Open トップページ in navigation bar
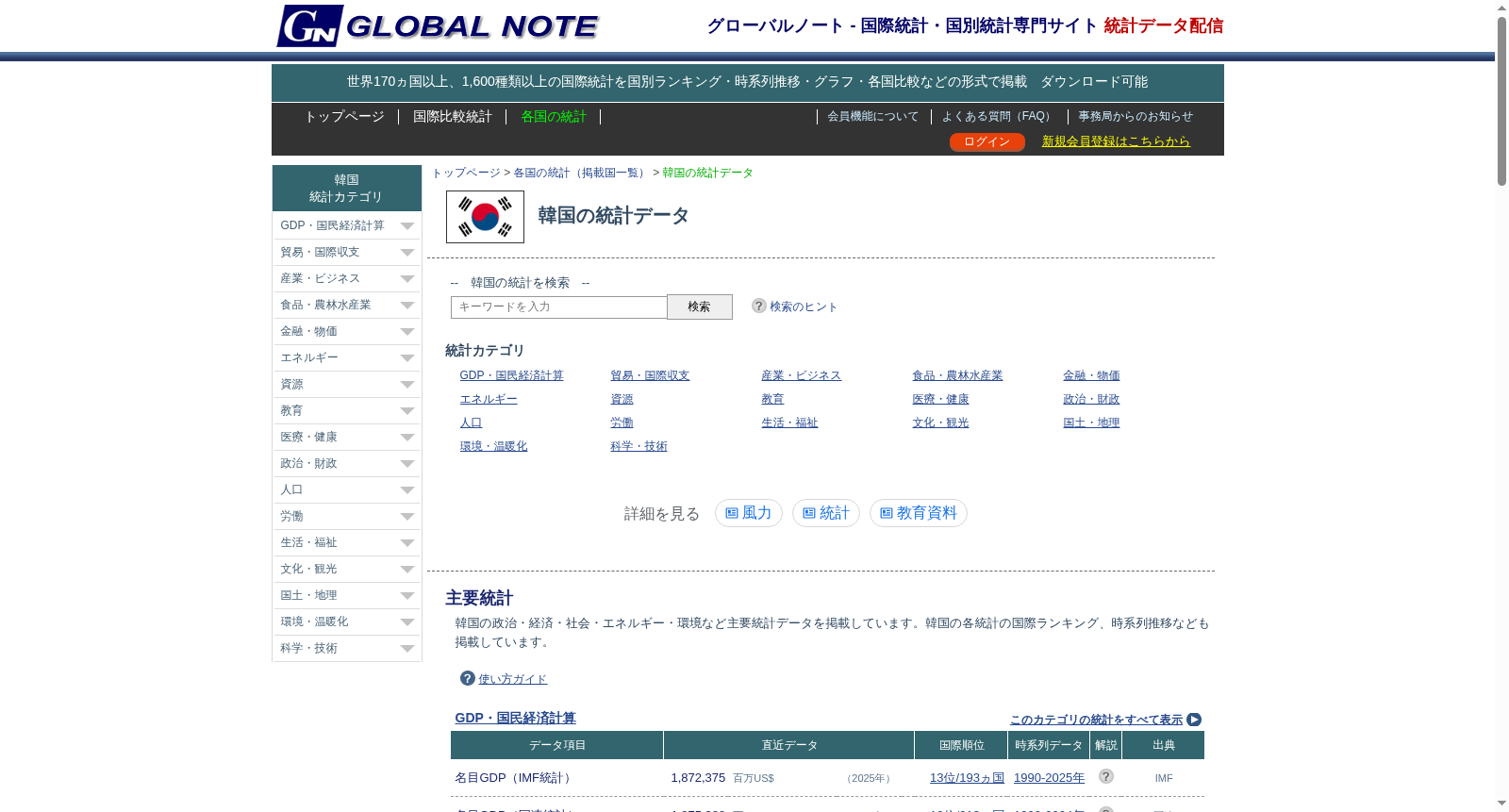1509x812 pixels. click(x=344, y=116)
